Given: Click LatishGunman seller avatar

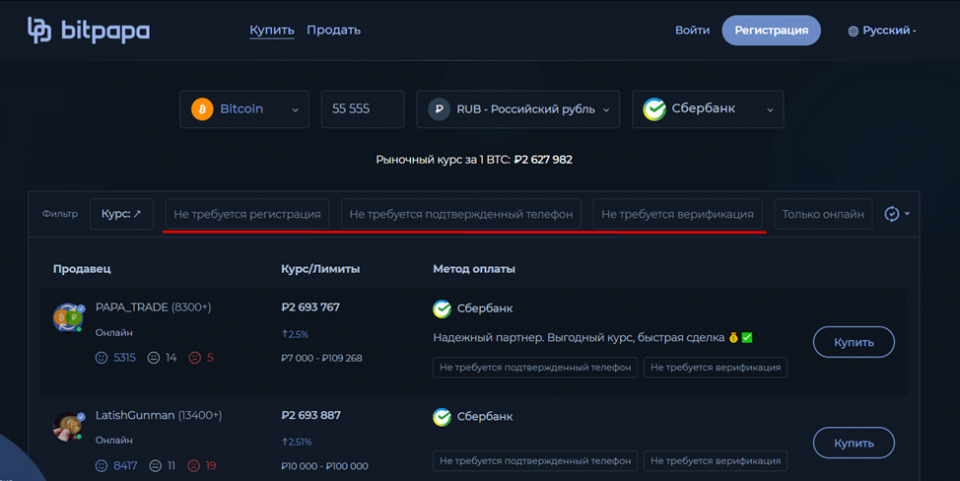Looking at the screenshot, I should [68, 424].
